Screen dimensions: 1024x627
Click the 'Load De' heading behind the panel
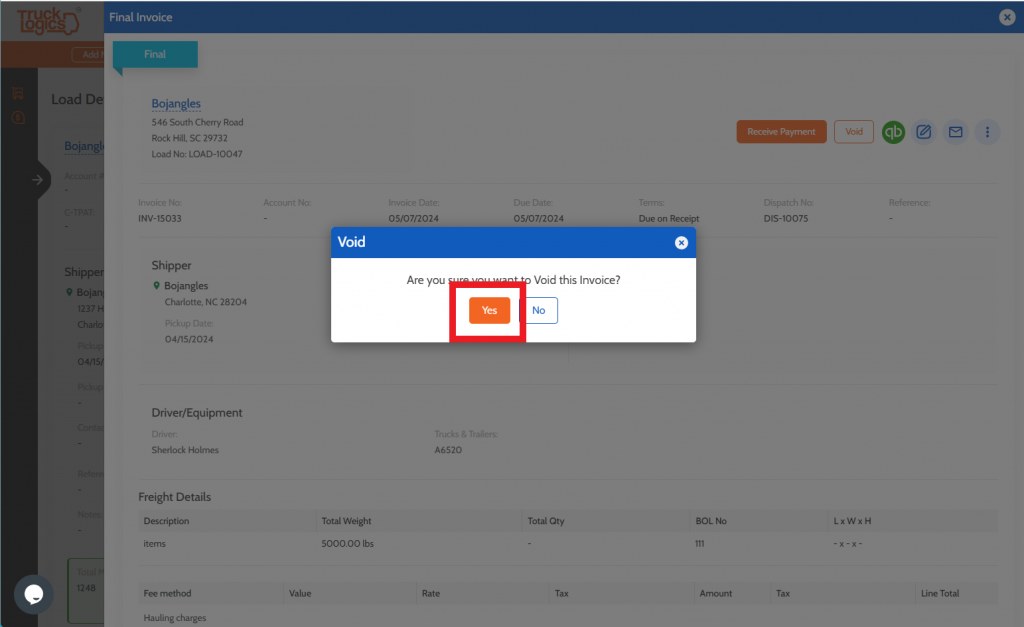(77, 99)
